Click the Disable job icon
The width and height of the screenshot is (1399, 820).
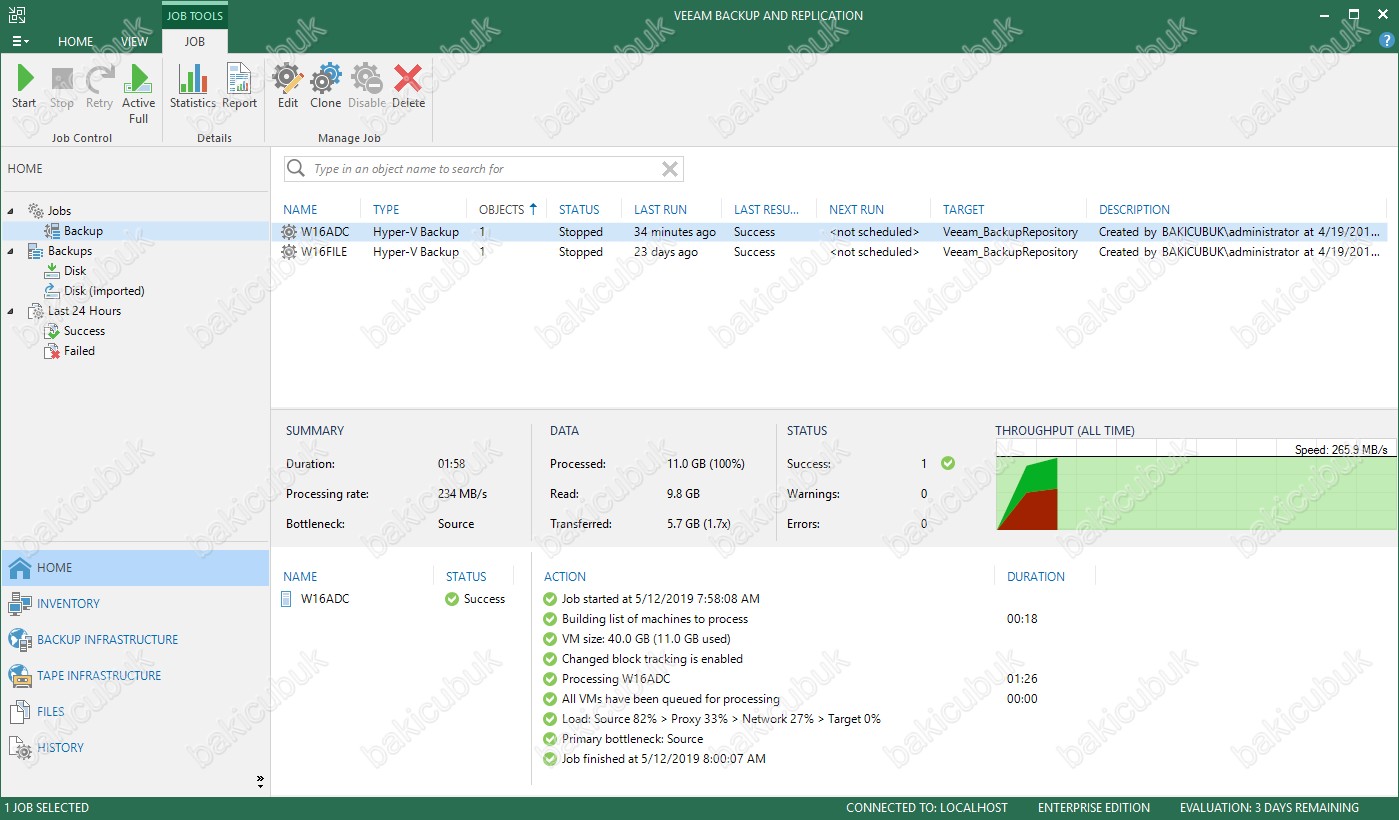[366, 78]
